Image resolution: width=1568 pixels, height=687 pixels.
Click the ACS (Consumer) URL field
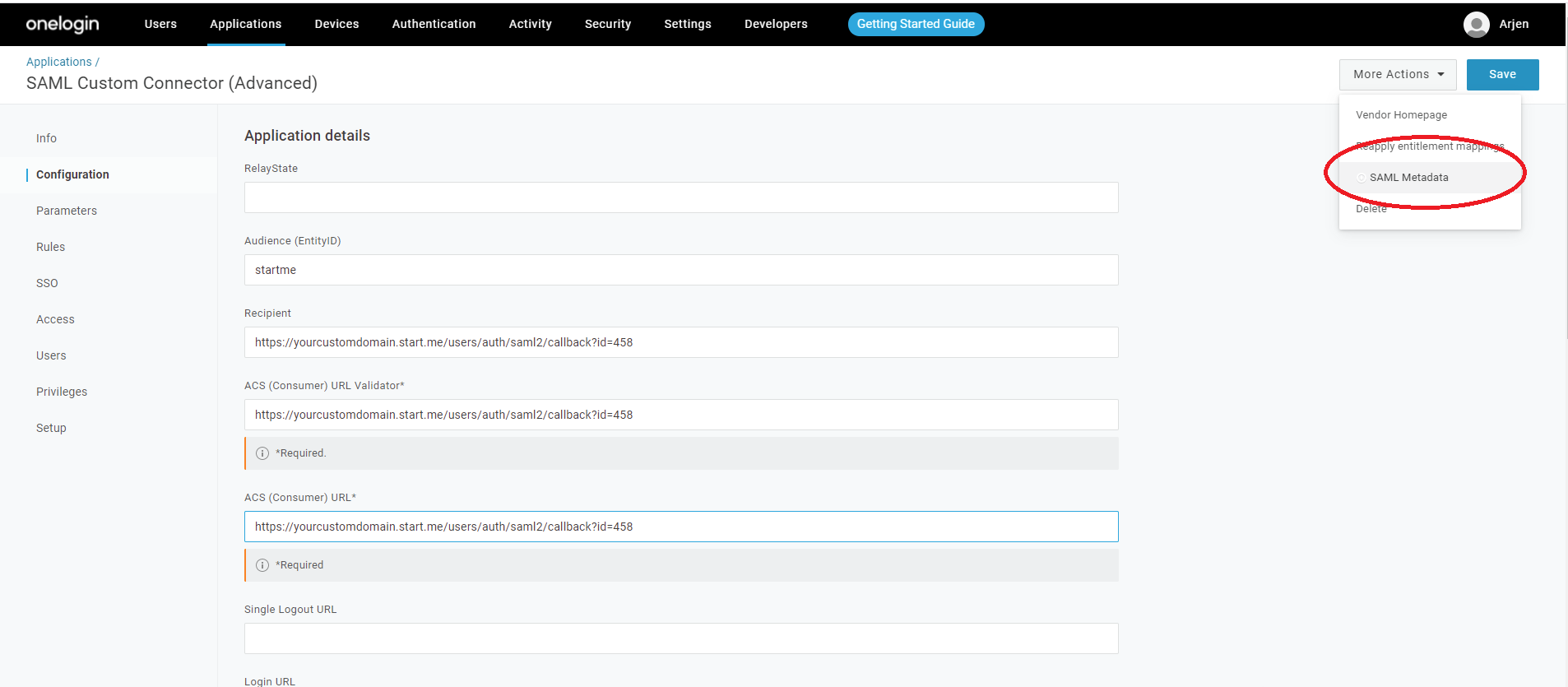[681, 527]
